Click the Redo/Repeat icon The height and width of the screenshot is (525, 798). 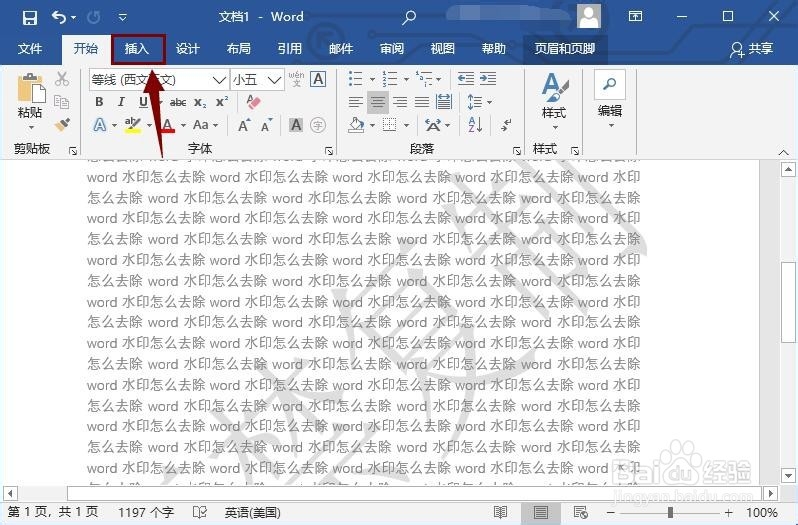[94, 17]
